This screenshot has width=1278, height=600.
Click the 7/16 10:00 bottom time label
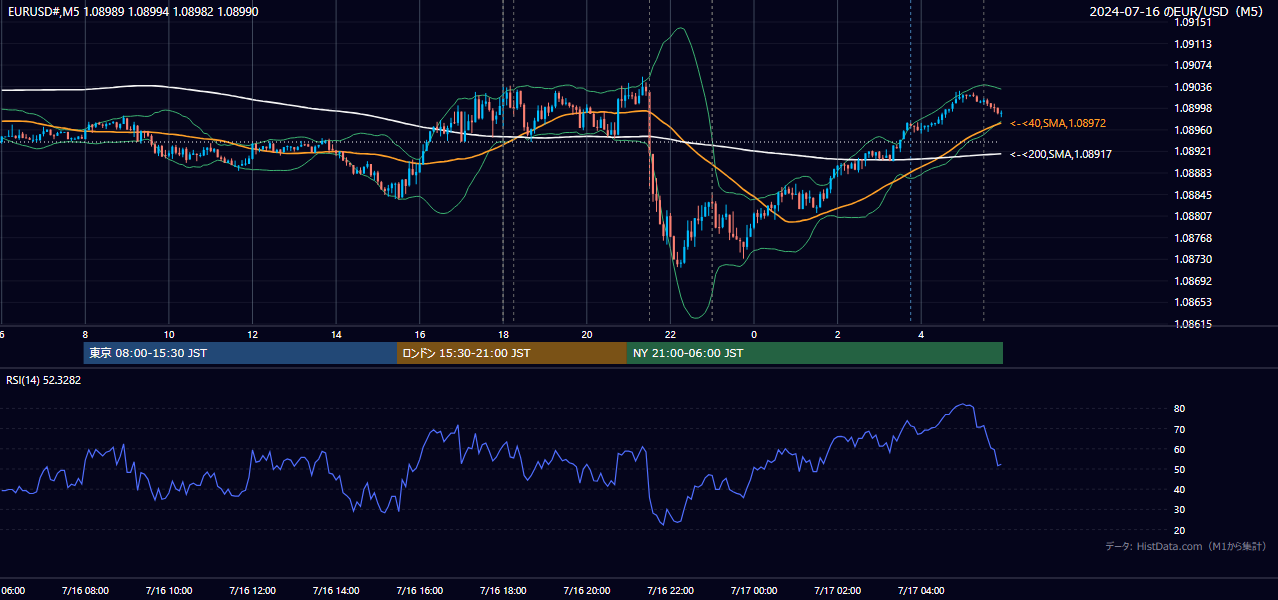[169, 590]
